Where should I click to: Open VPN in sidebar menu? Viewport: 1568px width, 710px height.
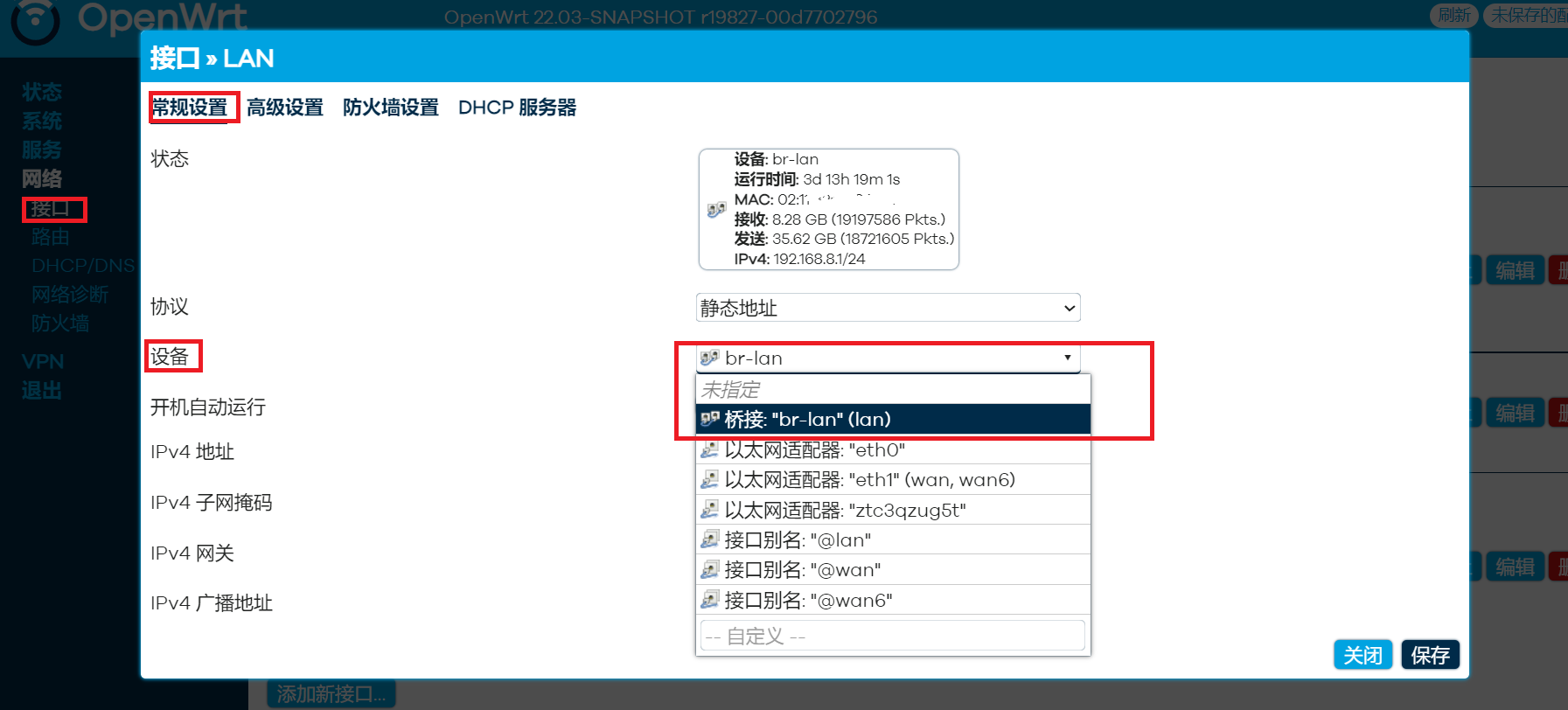(x=43, y=361)
